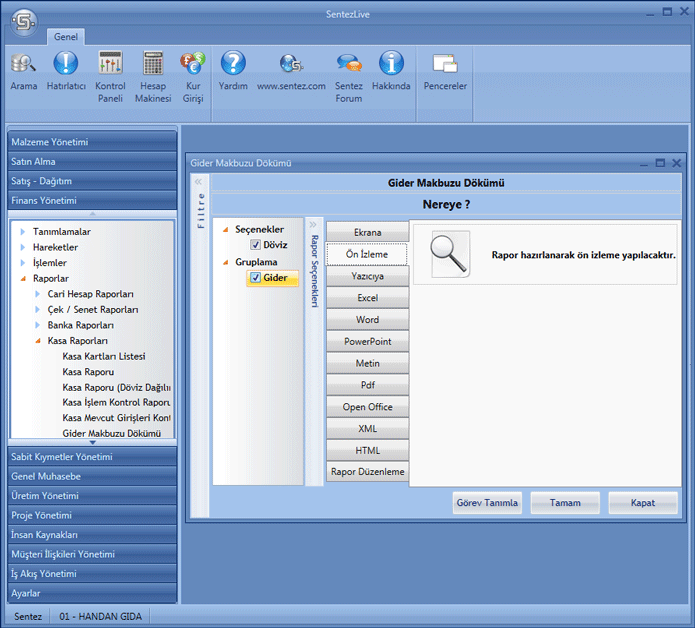The width and height of the screenshot is (695, 628).
Task: Open Kontrol Paneli from the ribbon
Action: click(x=110, y=77)
